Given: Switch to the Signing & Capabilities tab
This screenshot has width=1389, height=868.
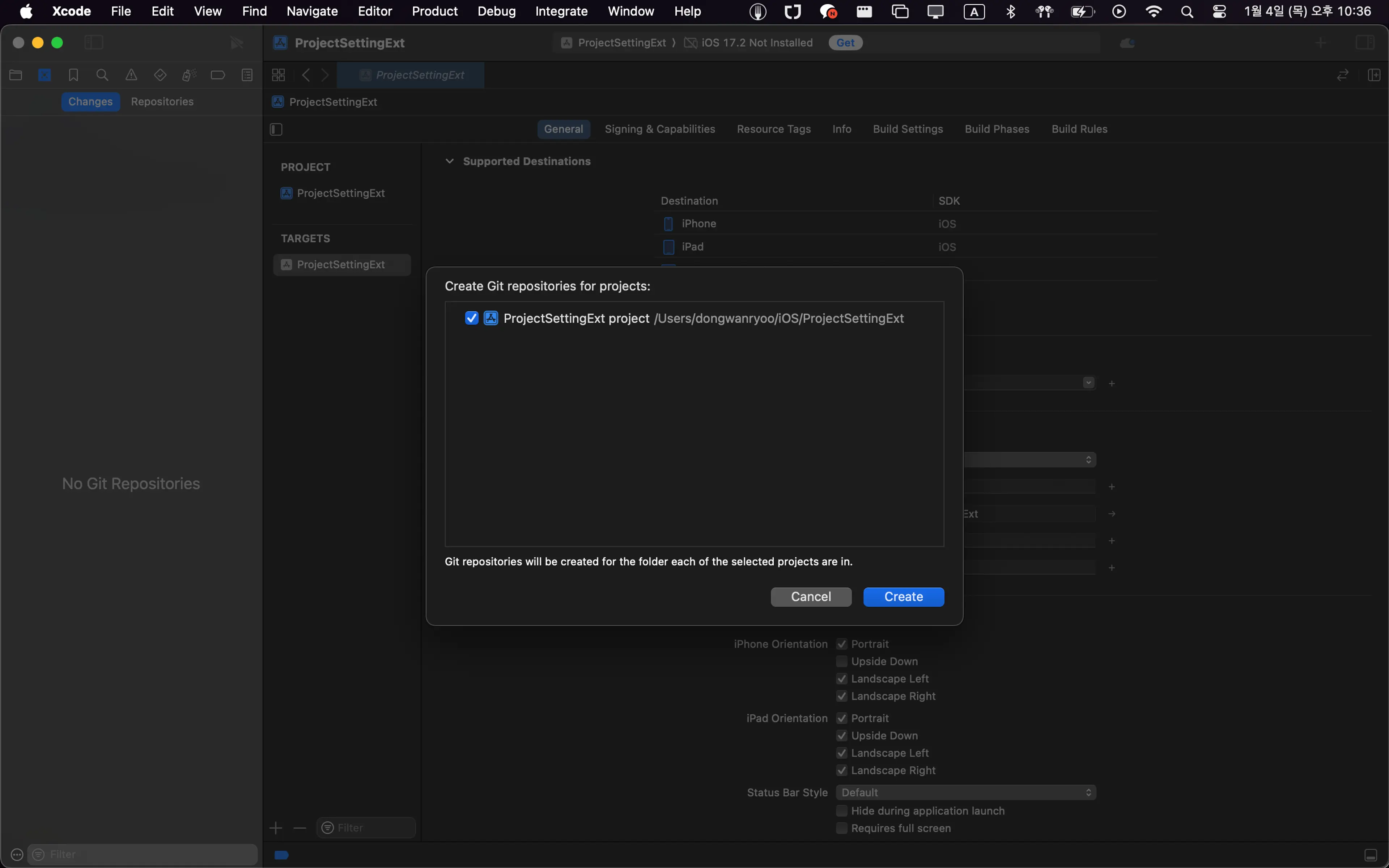Looking at the screenshot, I should tap(659, 129).
